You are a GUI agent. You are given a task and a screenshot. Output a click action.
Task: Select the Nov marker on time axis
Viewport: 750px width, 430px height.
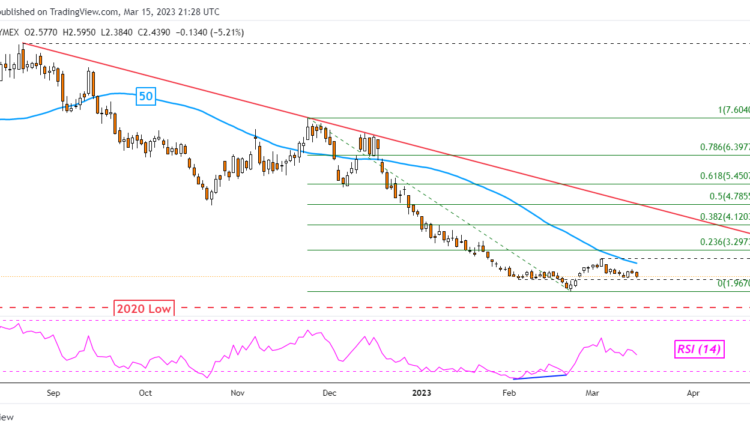click(237, 395)
